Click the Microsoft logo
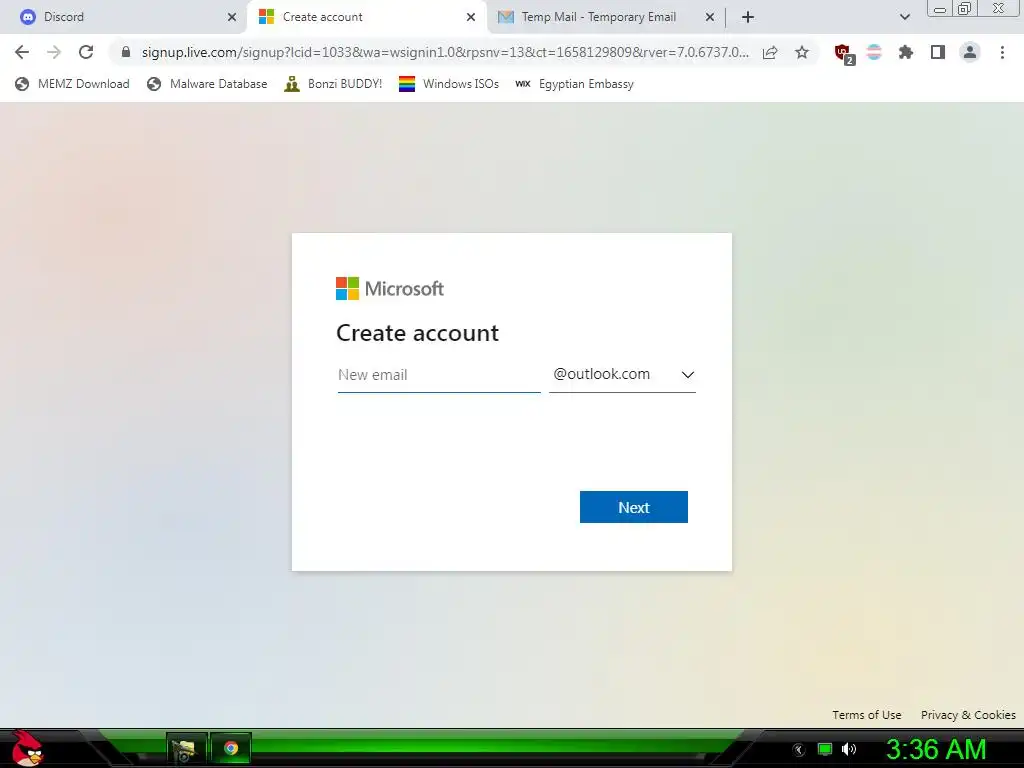Image resolution: width=1024 pixels, height=768 pixels. (x=390, y=289)
